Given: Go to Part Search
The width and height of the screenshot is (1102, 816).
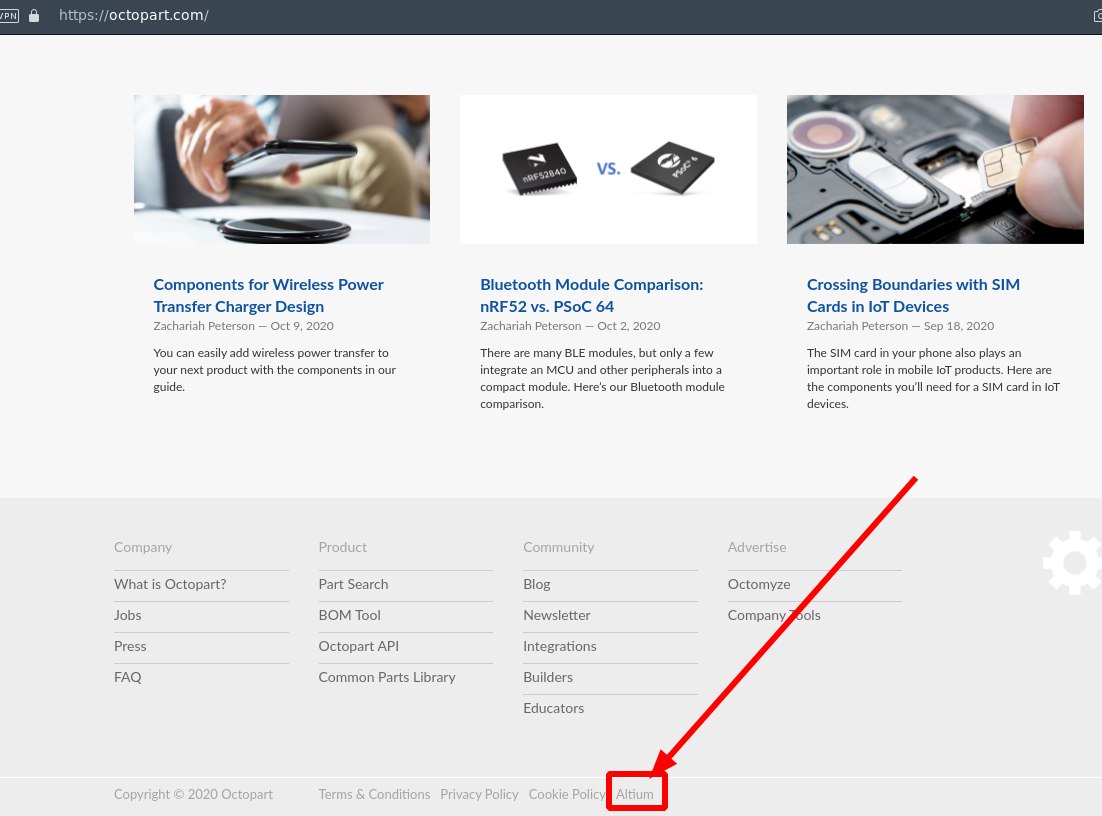Looking at the screenshot, I should tap(353, 584).
